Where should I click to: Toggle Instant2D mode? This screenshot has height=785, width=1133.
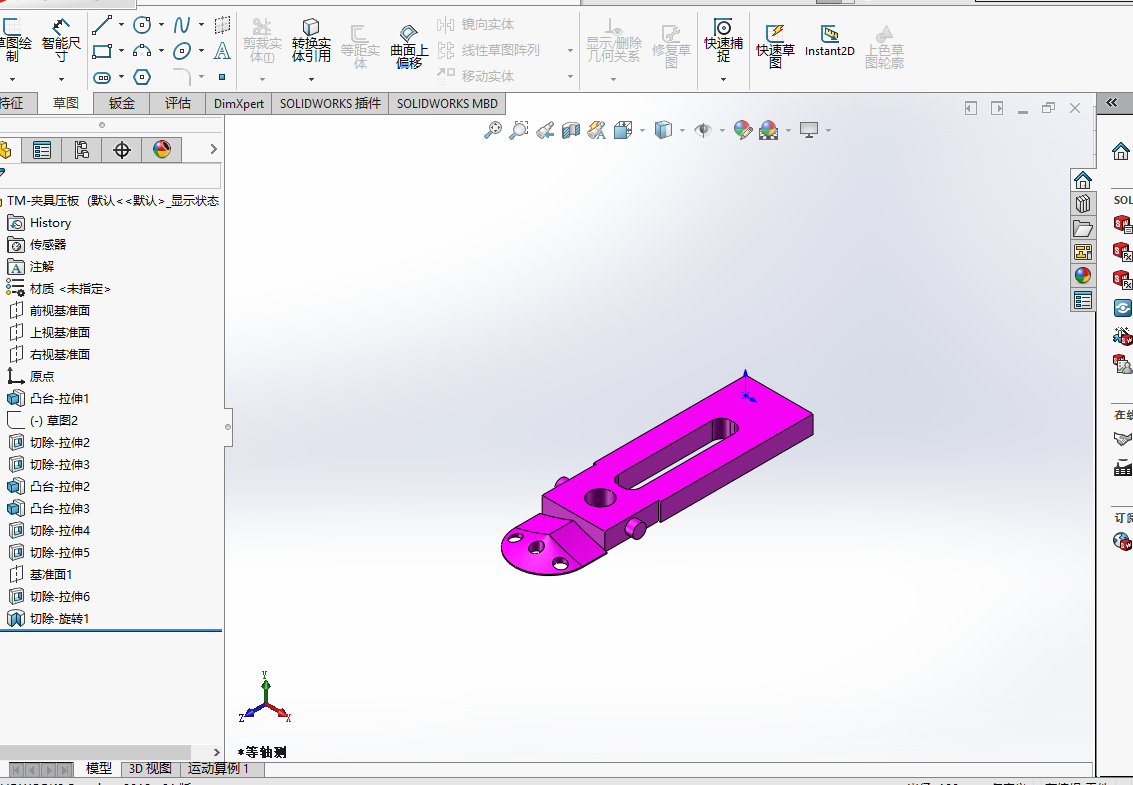coord(830,40)
